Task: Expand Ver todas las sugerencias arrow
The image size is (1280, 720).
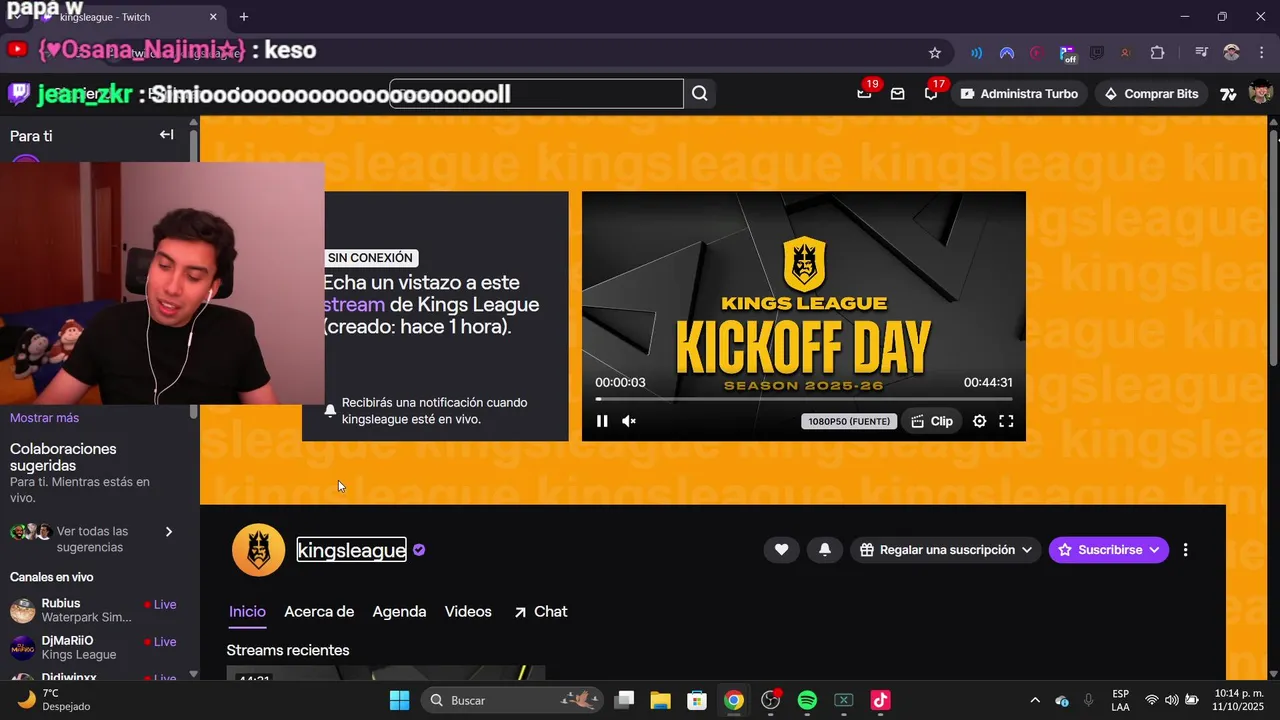Action: click(168, 532)
